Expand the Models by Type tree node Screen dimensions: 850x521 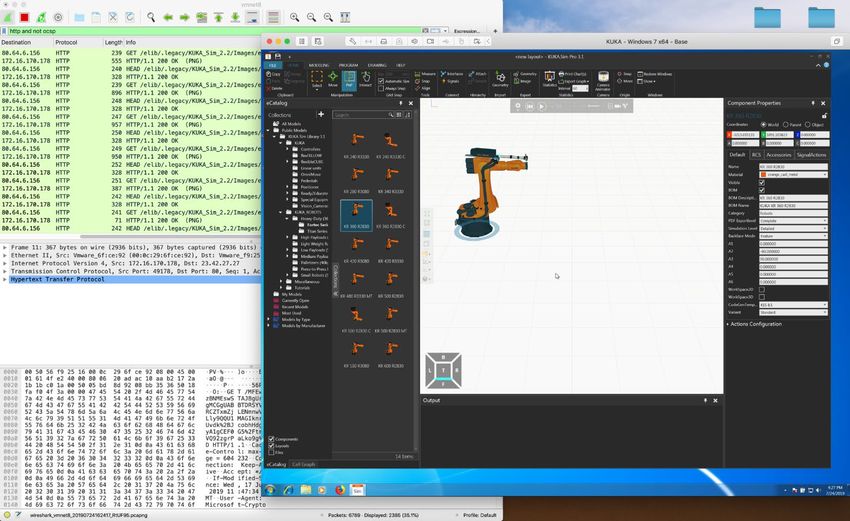269,319
